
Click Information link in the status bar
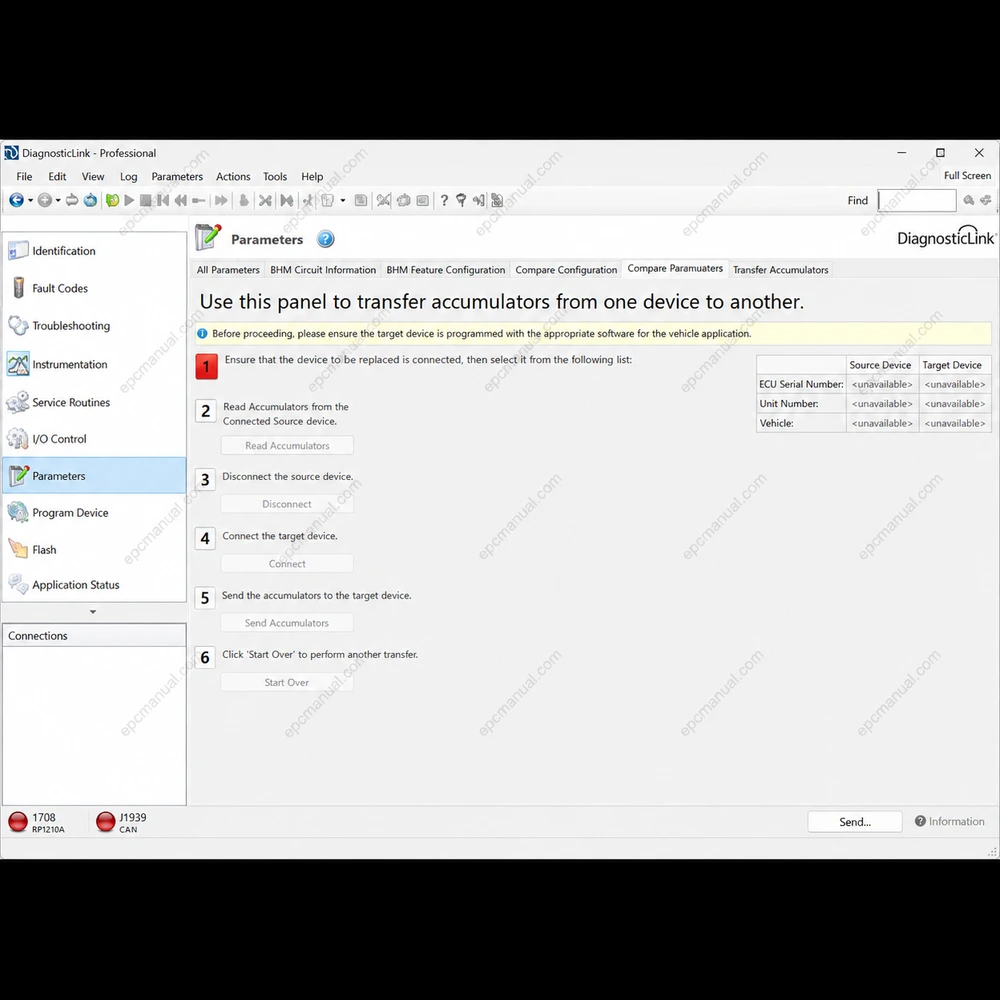pyautogui.click(x=950, y=821)
